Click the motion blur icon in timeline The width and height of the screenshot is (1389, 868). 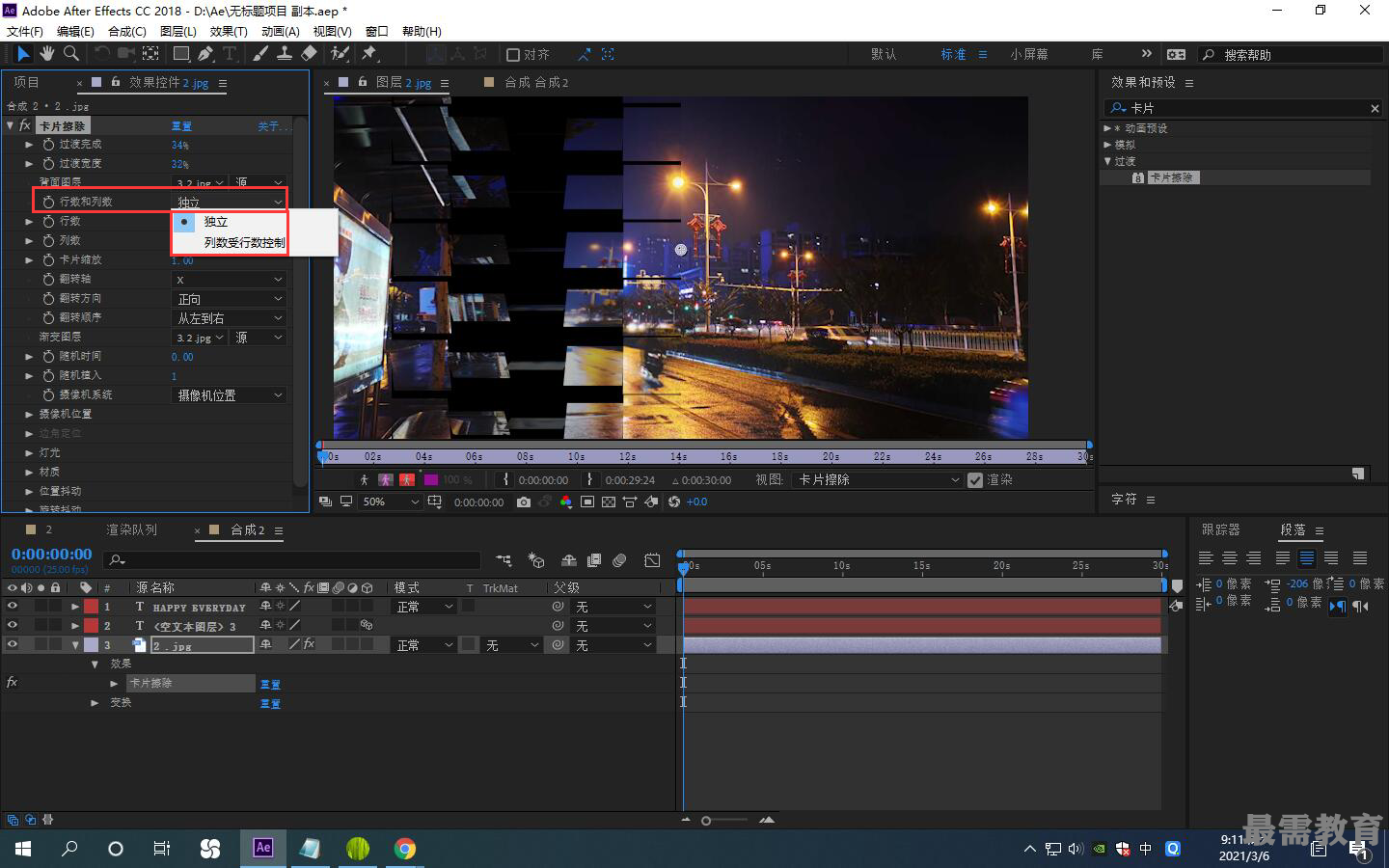[x=619, y=560]
